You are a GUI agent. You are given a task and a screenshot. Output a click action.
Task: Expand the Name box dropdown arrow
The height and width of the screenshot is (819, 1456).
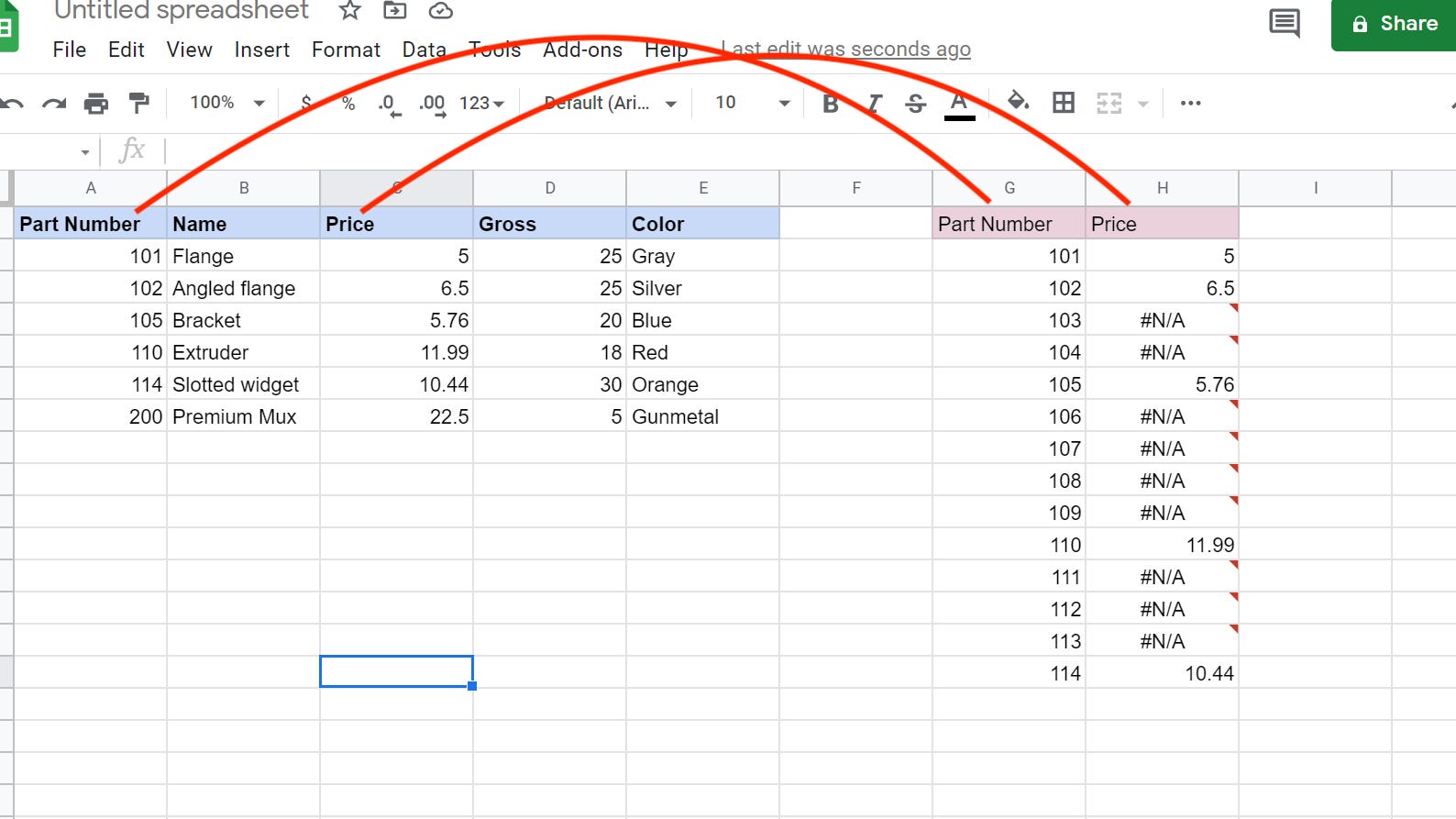(x=84, y=152)
